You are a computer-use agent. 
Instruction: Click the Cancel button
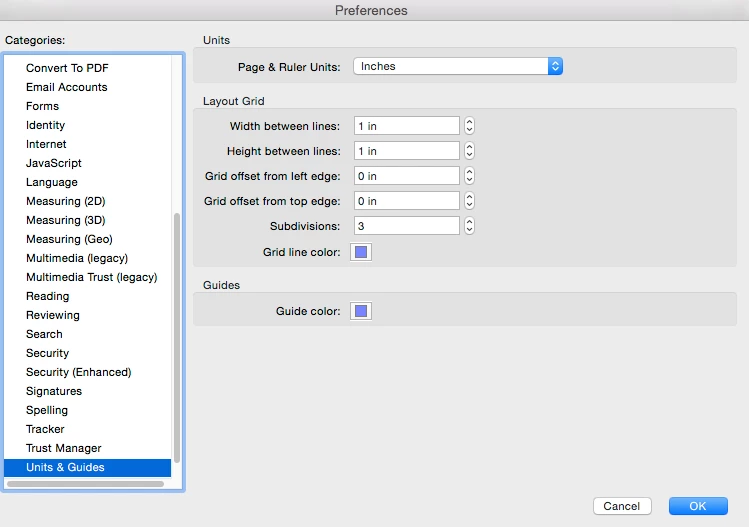pos(622,506)
